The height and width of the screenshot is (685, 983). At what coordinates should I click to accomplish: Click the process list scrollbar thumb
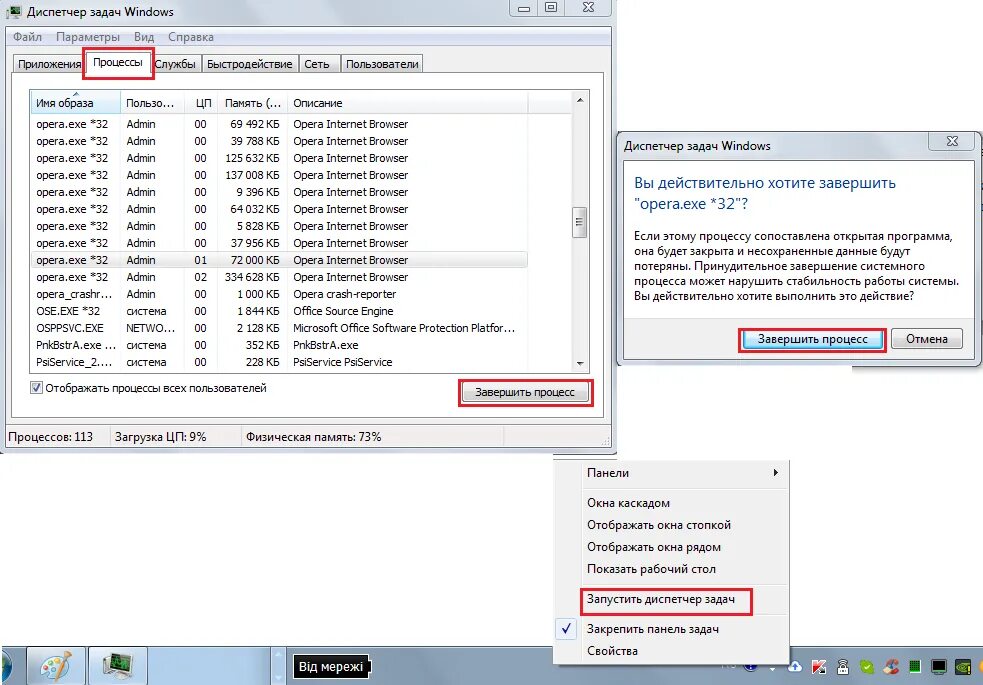tap(580, 222)
